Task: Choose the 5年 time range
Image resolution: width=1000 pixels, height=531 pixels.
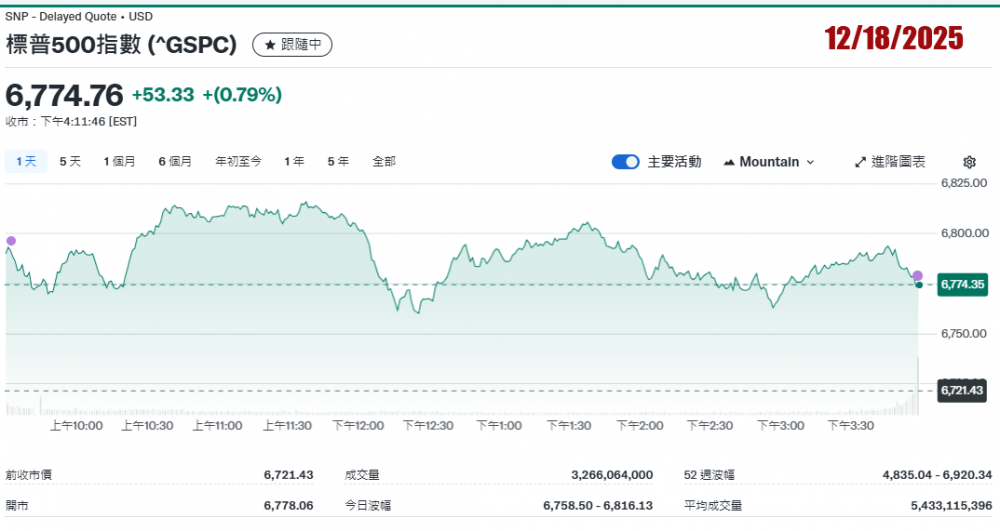Action: [338, 161]
